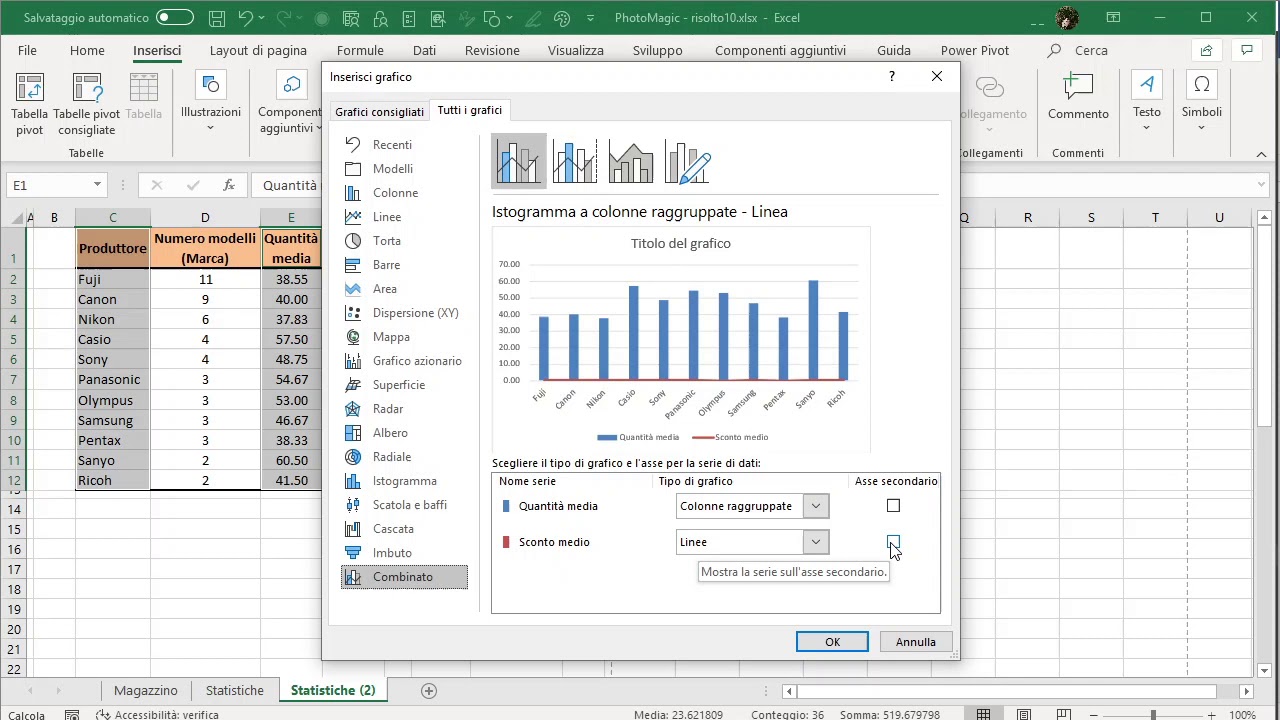The width and height of the screenshot is (1280, 720).
Task: Enable secondary axis for Sconto medio
Action: point(893,542)
